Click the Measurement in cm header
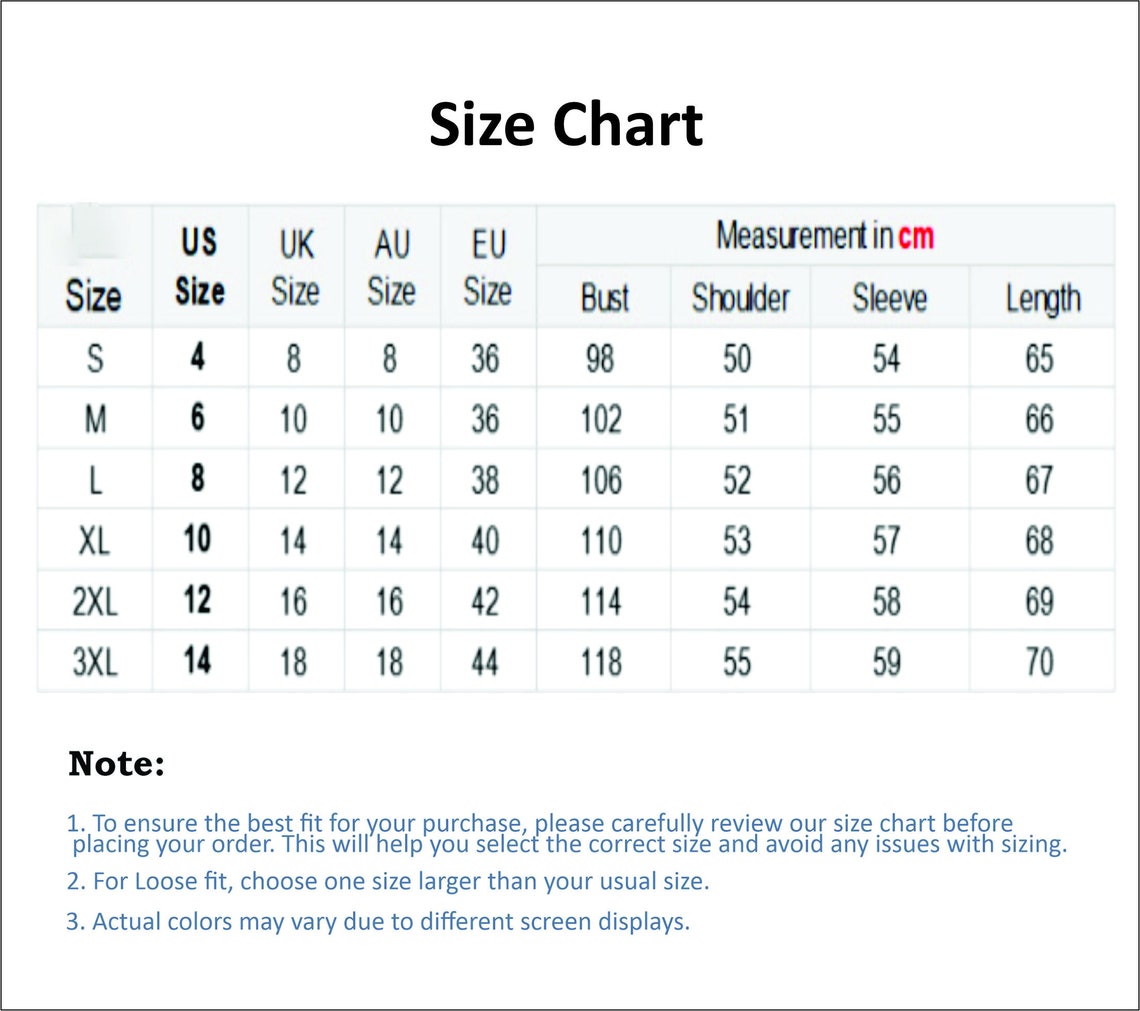Image resolution: width=1140 pixels, height=1011 pixels. [x=825, y=236]
